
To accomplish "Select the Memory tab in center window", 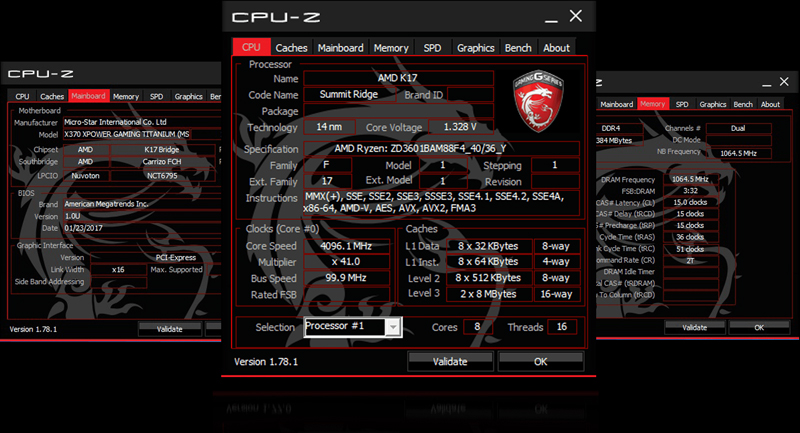I will [391, 47].
